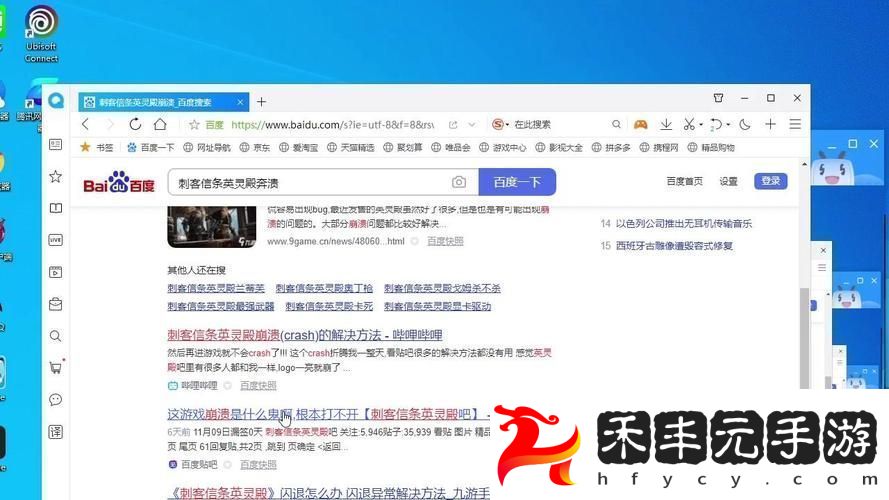
Task: Click the blue 百度一下 search button
Action: pyautogui.click(x=517, y=182)
